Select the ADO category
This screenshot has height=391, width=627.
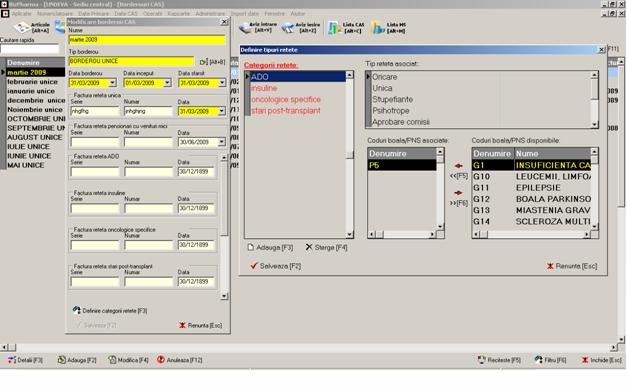(298, 76)
